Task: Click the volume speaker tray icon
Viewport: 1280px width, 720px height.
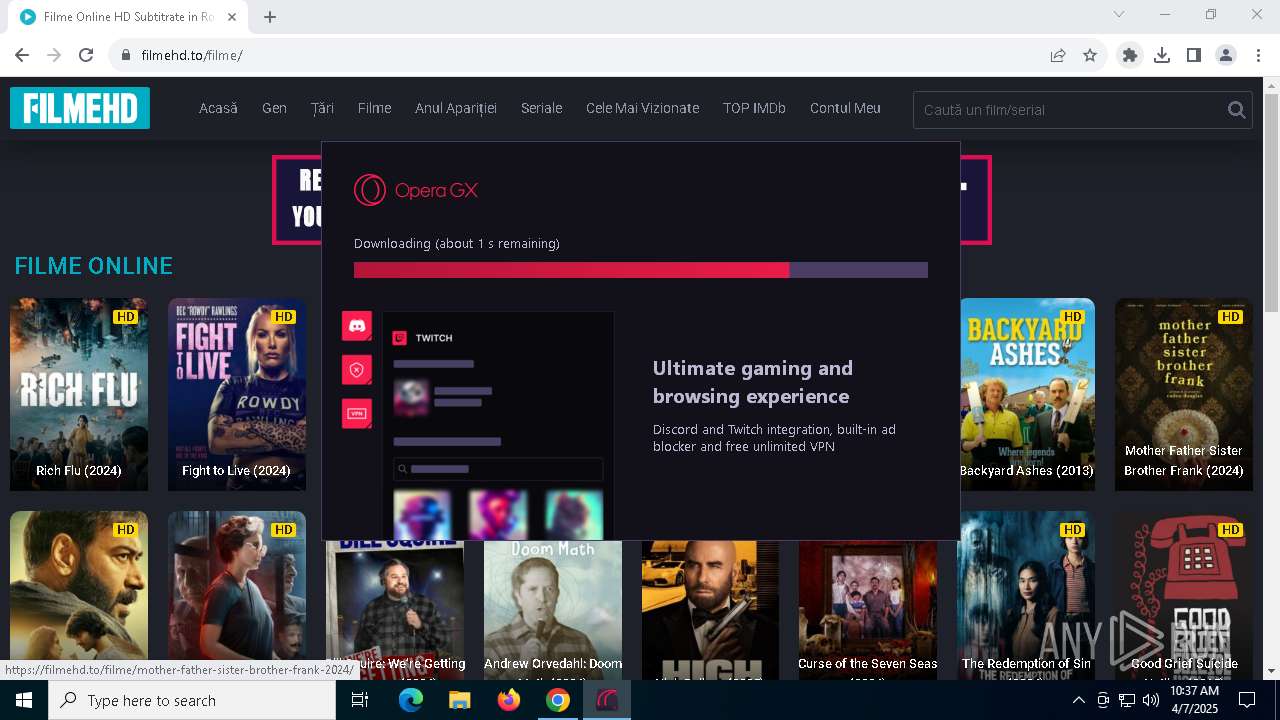Action: (x=1151, y=700)
